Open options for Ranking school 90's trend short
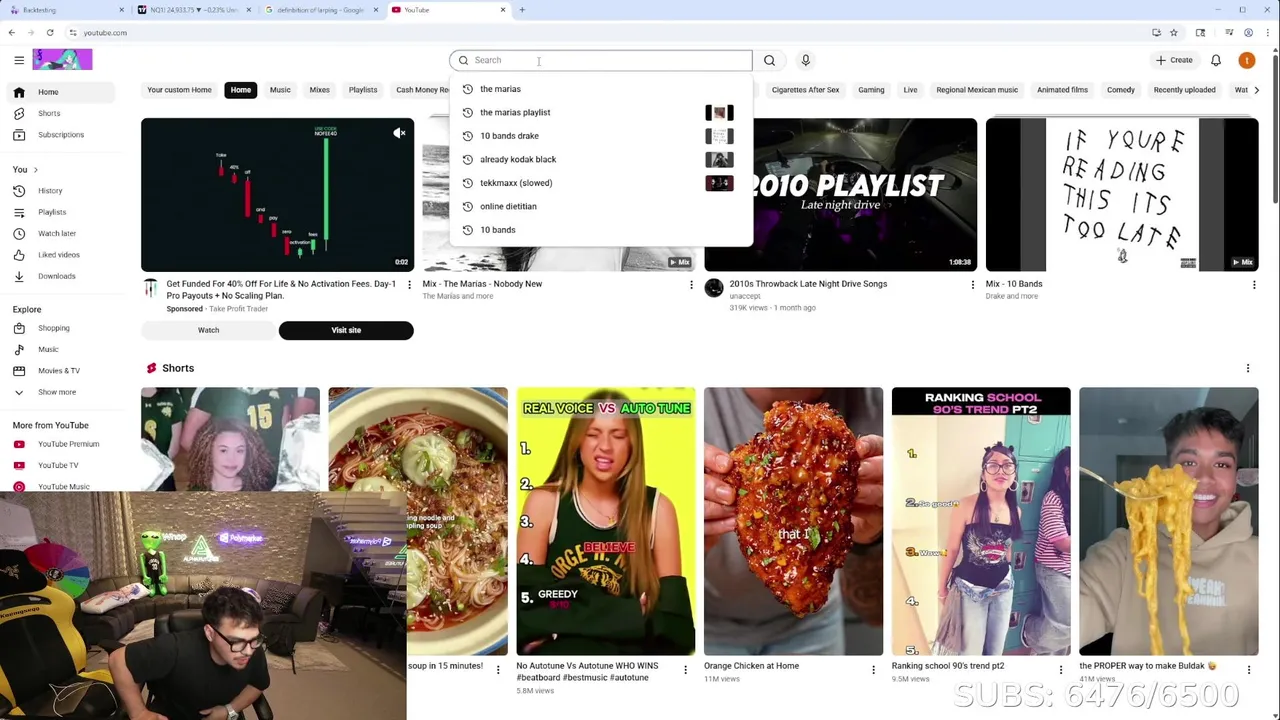This screenshot has height=720, width=1280. [x=1061, y=669]
